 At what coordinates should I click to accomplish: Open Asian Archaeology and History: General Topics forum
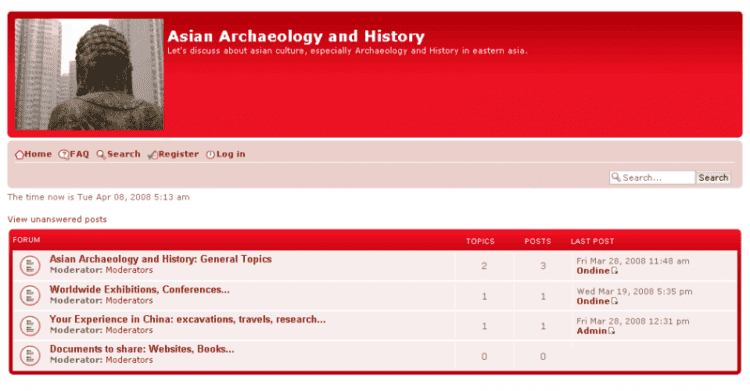[161, 259]
